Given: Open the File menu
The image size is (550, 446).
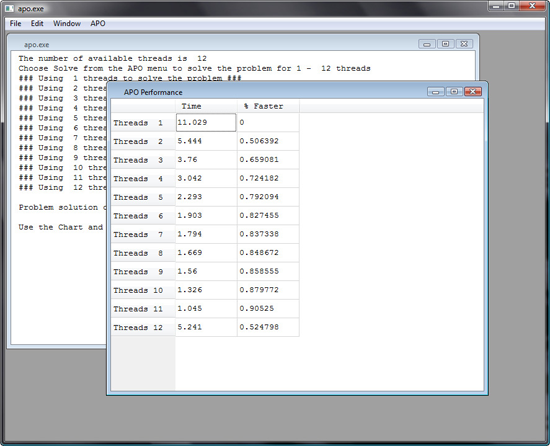Looking at the screenshot, I should coord(15,23).
